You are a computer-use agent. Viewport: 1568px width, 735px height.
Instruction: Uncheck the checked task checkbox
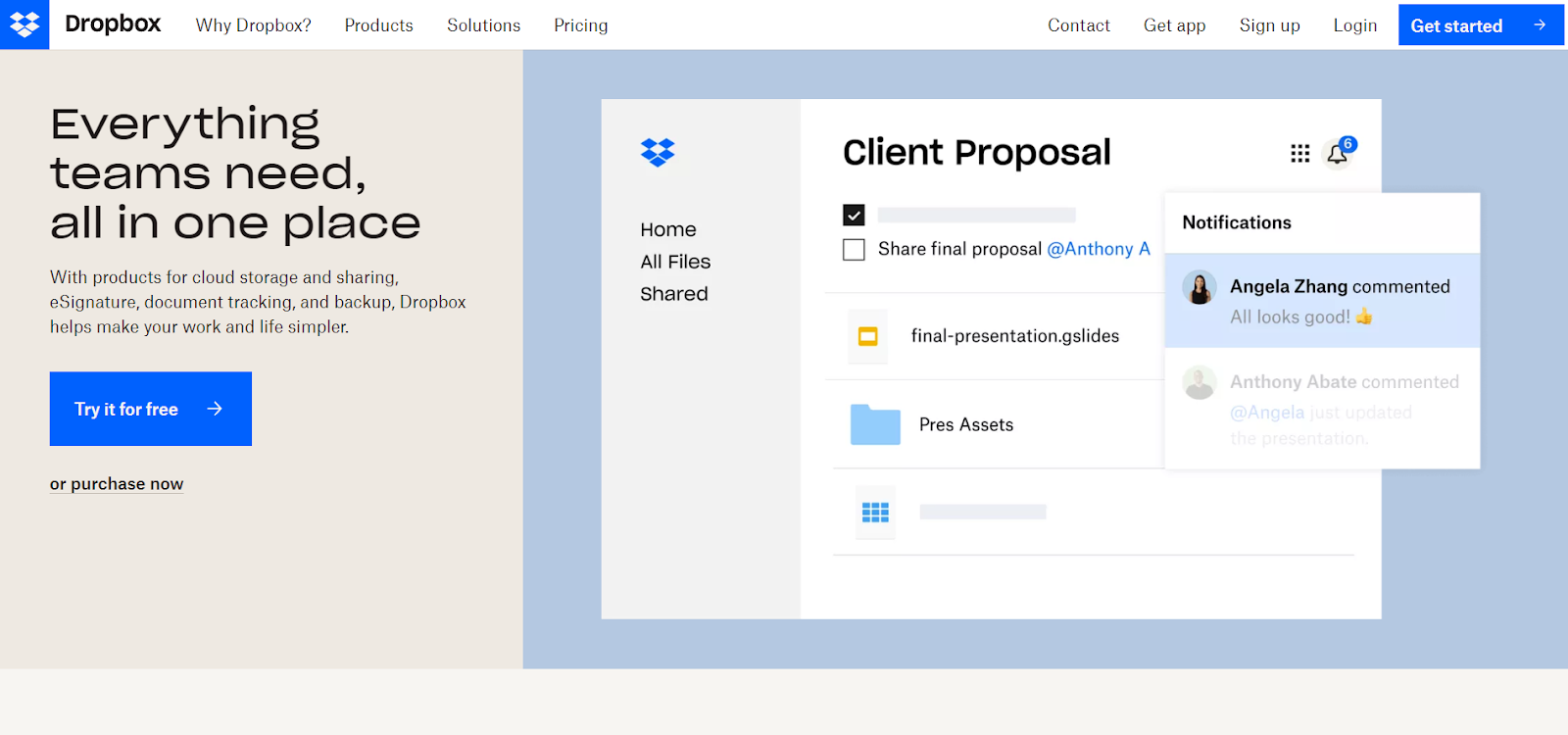coord(854,215)
